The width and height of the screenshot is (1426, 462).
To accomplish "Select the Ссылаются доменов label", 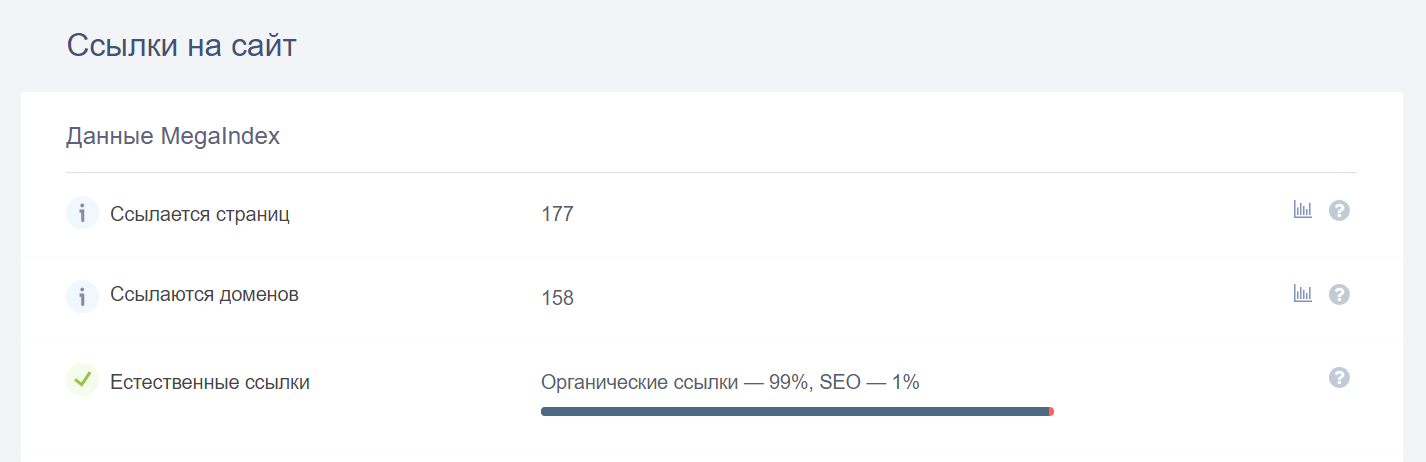I will point(204,295).
